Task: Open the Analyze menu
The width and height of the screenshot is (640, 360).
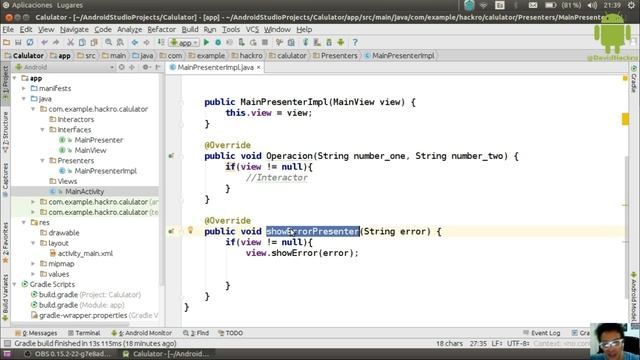Action: click(x=129, y=29)
